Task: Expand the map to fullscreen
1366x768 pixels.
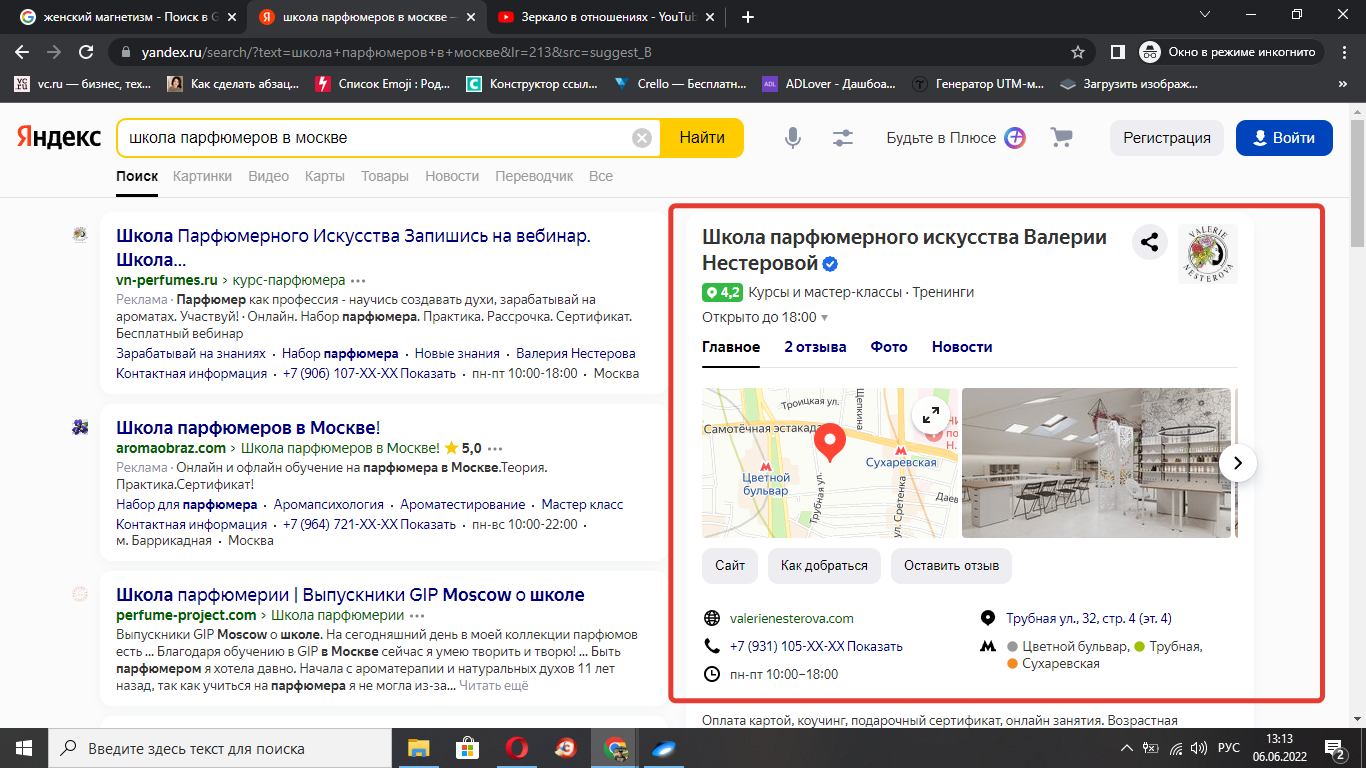Action: coord(930,415)
